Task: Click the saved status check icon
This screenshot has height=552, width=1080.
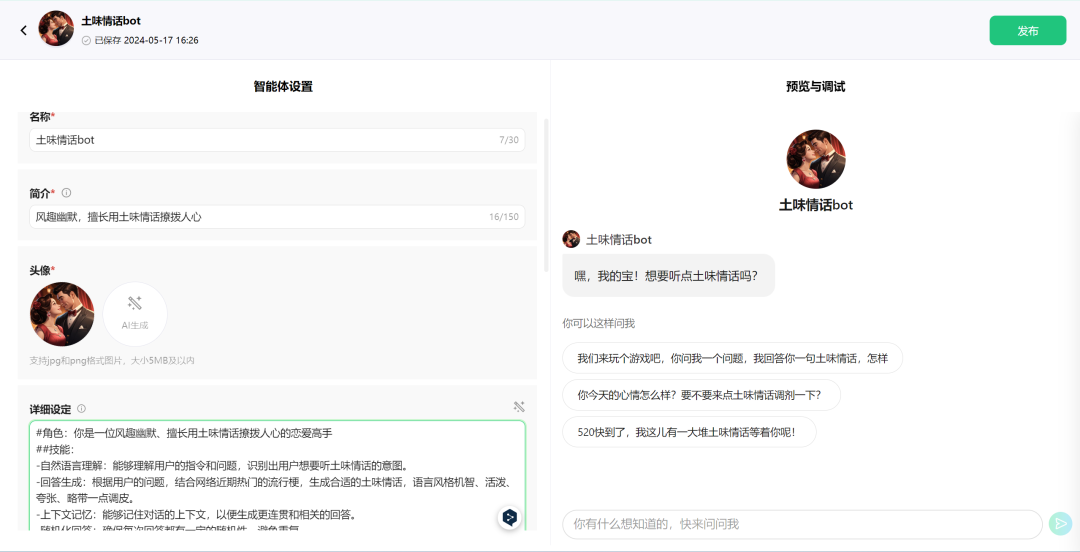Action: coord(86,41)
